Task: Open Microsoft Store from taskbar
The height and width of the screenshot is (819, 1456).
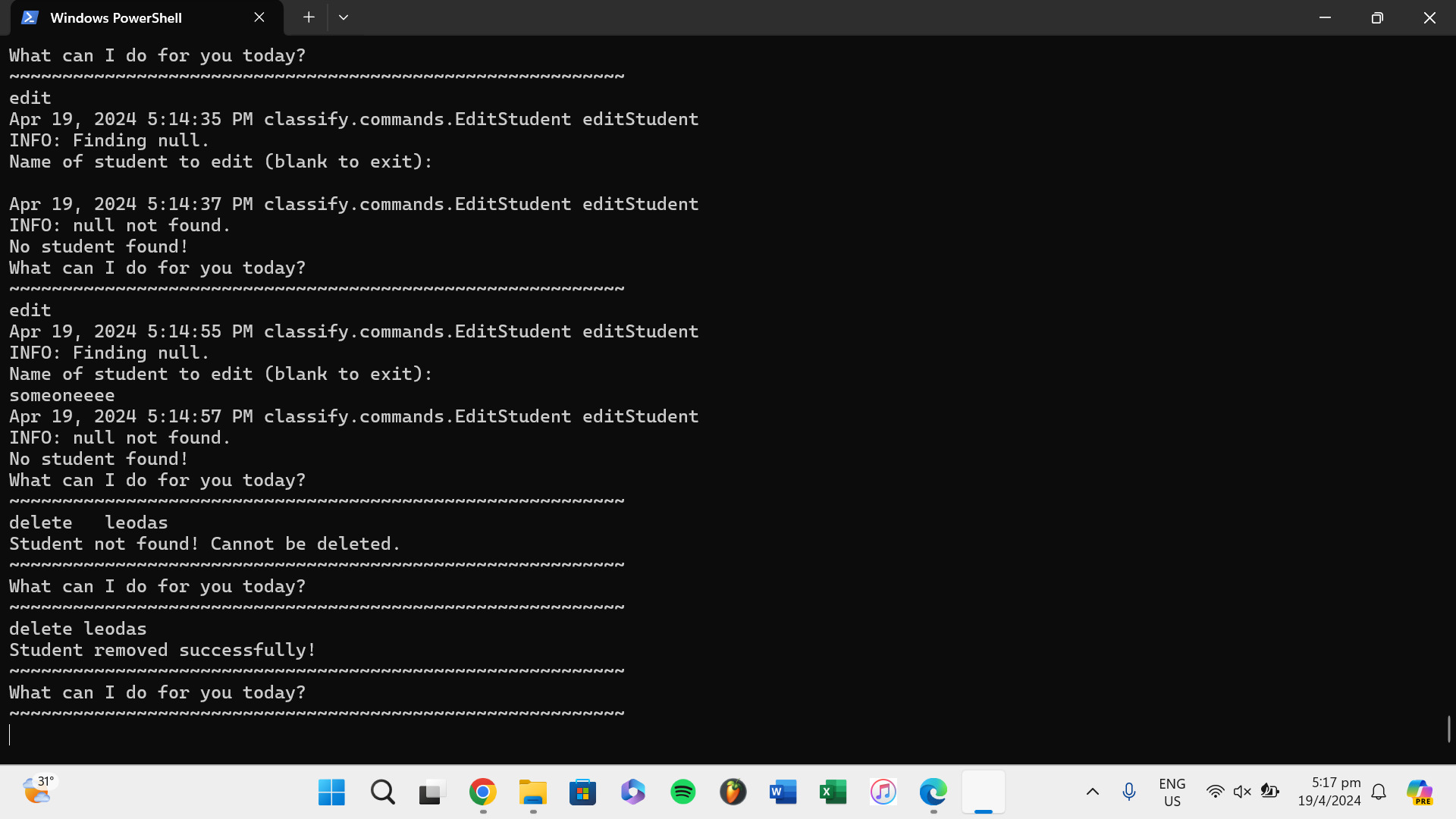Action: pyautogui.click(x=582, y=792)
